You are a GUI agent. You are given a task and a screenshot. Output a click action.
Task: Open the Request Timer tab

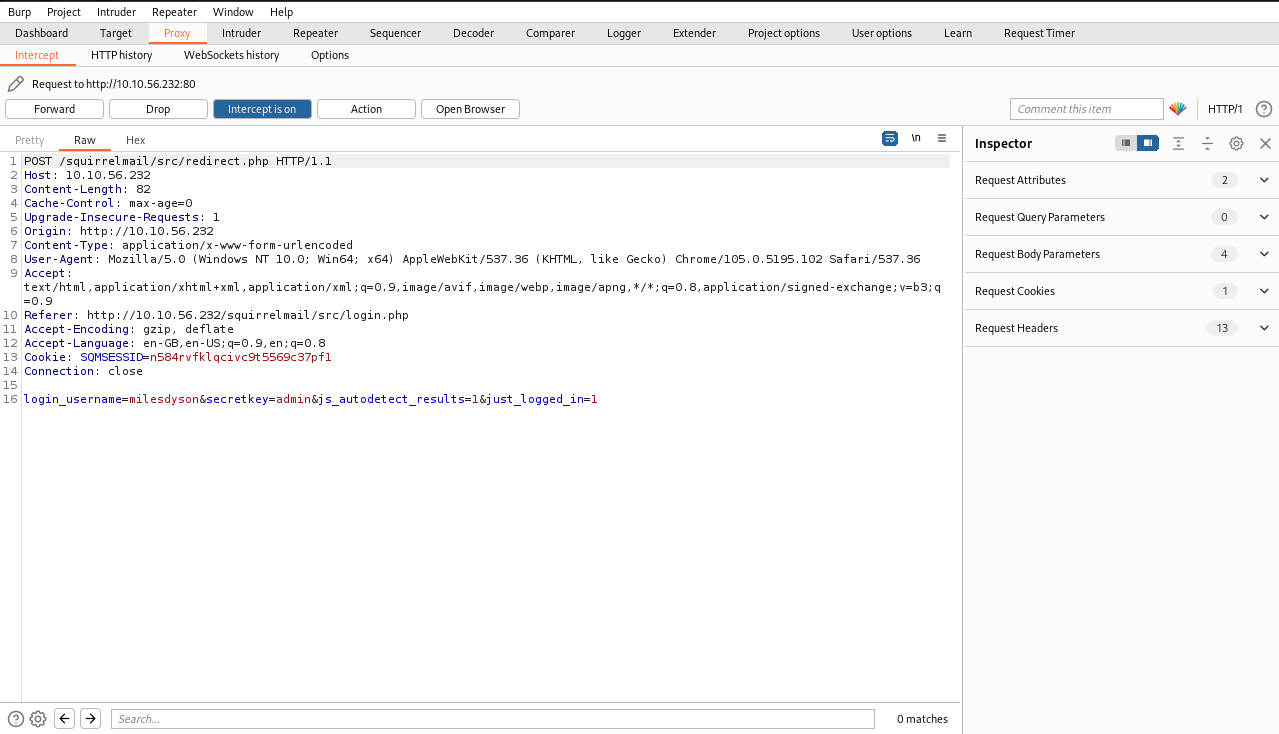tap(1039, 33)
